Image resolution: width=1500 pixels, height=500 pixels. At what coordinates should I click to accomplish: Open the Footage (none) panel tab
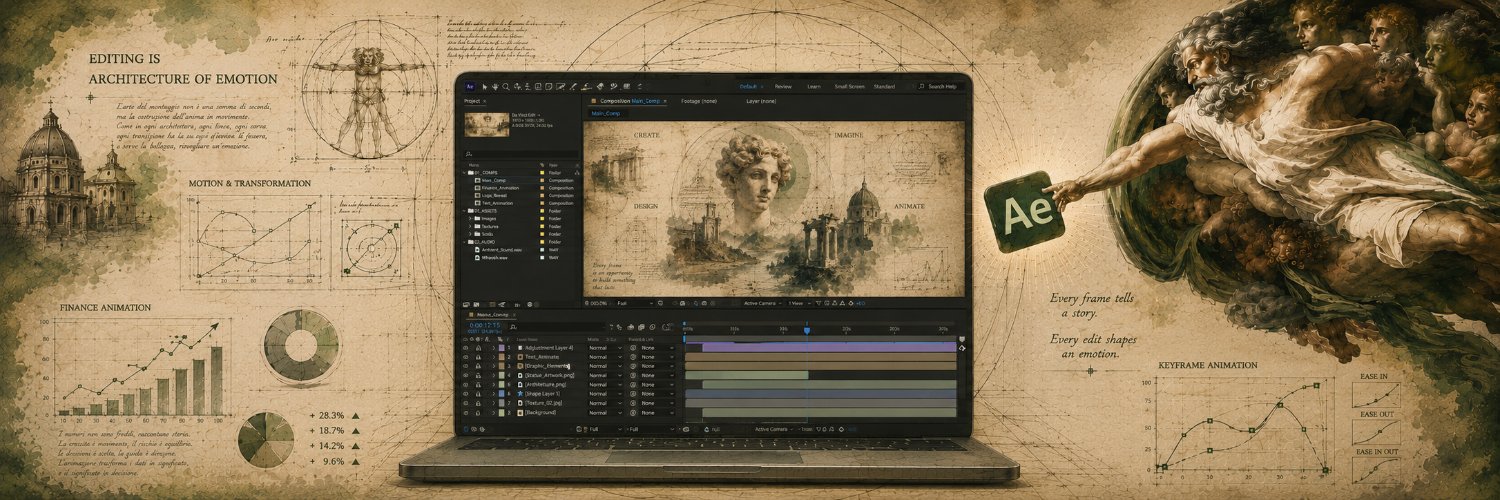tap(699, 101)
